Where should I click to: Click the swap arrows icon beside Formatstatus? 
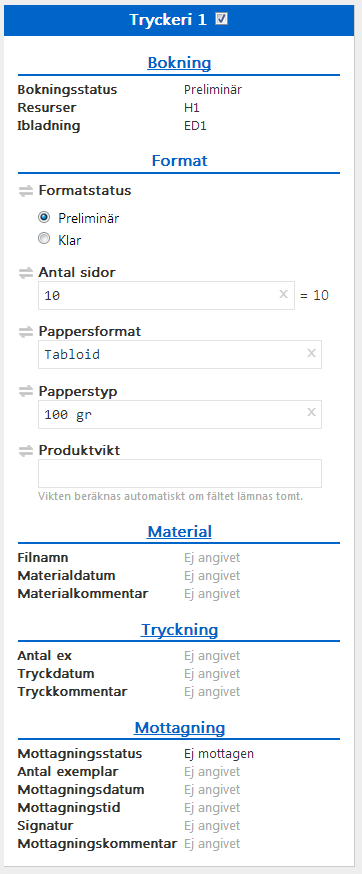point(26,191)
